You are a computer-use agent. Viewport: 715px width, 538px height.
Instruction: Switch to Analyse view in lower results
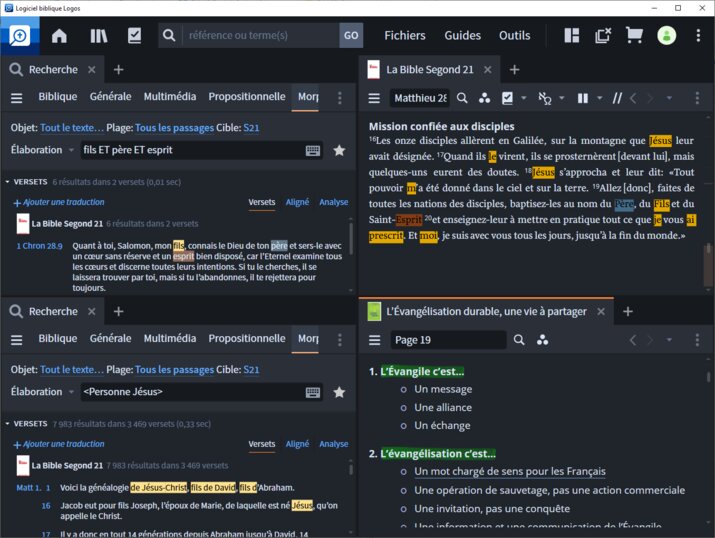333,444
